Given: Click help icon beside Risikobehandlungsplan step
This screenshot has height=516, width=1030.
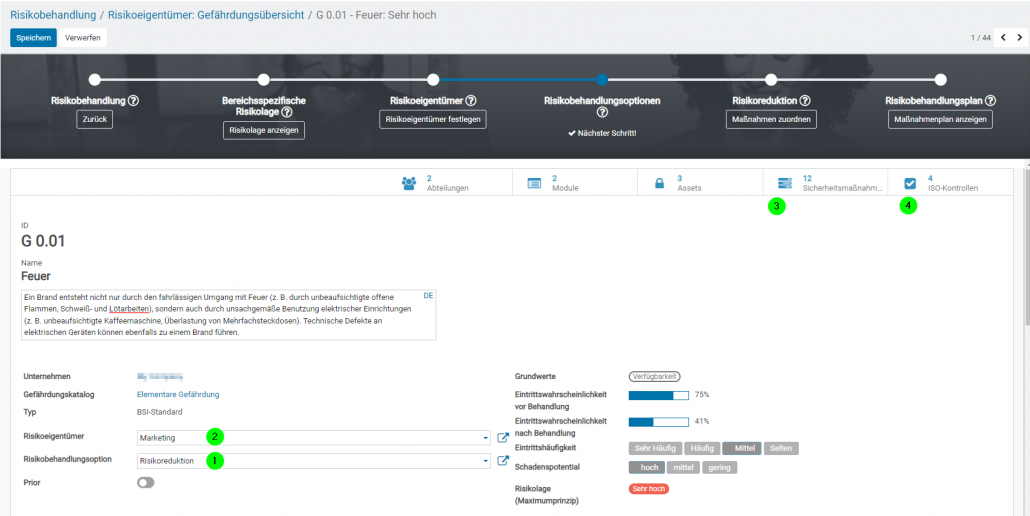Looking at the screenshot, I should tap(991, 101).
